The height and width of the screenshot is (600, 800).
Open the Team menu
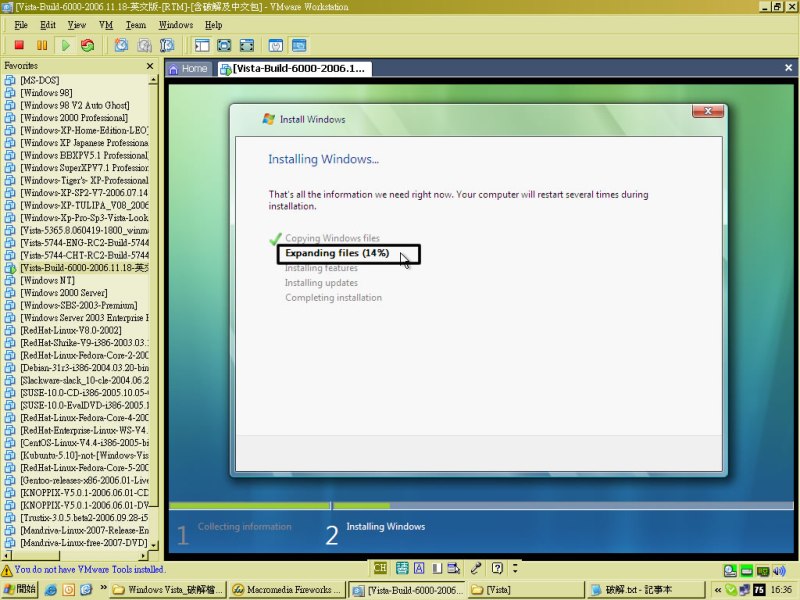click(136, 25)
